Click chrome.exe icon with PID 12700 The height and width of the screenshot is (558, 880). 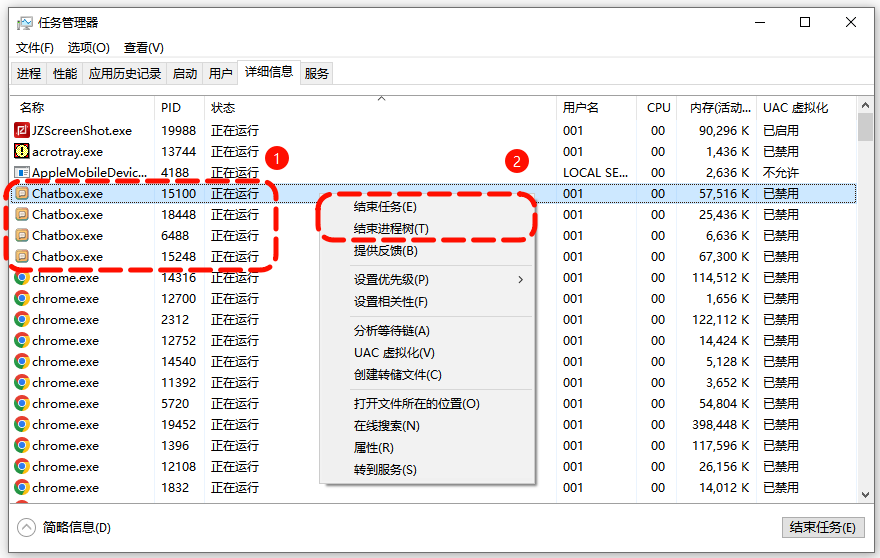click(21, 299)
